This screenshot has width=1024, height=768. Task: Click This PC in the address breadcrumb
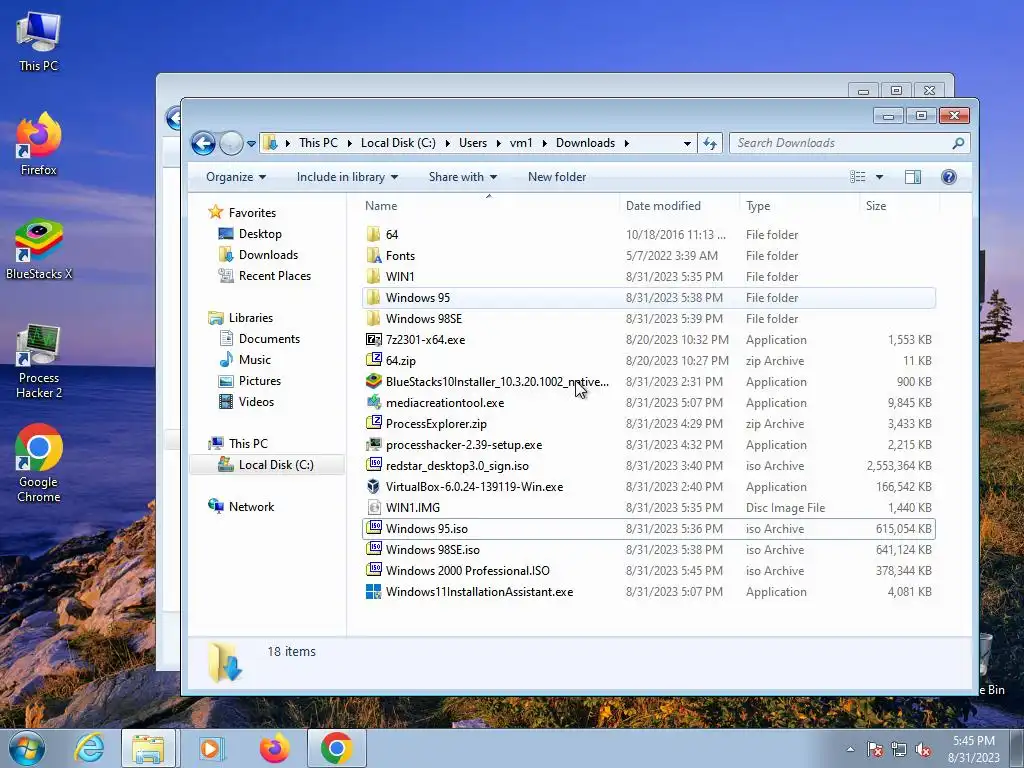319,143
